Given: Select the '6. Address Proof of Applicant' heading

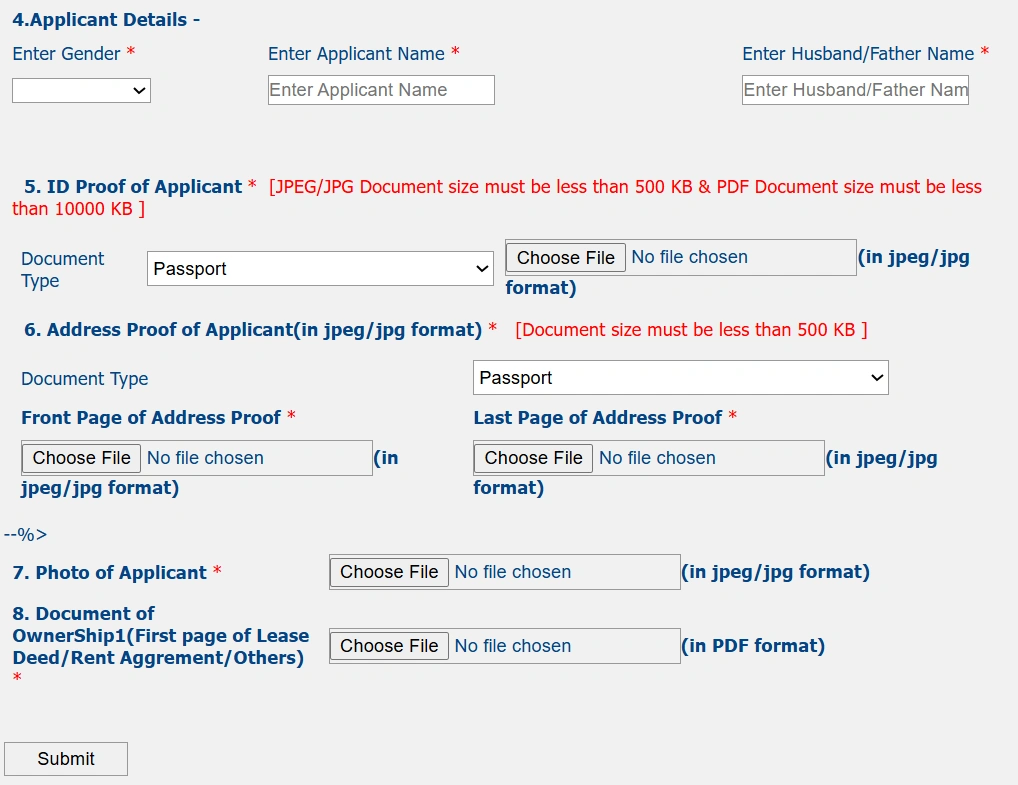Looking at the screenshot, I should [253, 330].
